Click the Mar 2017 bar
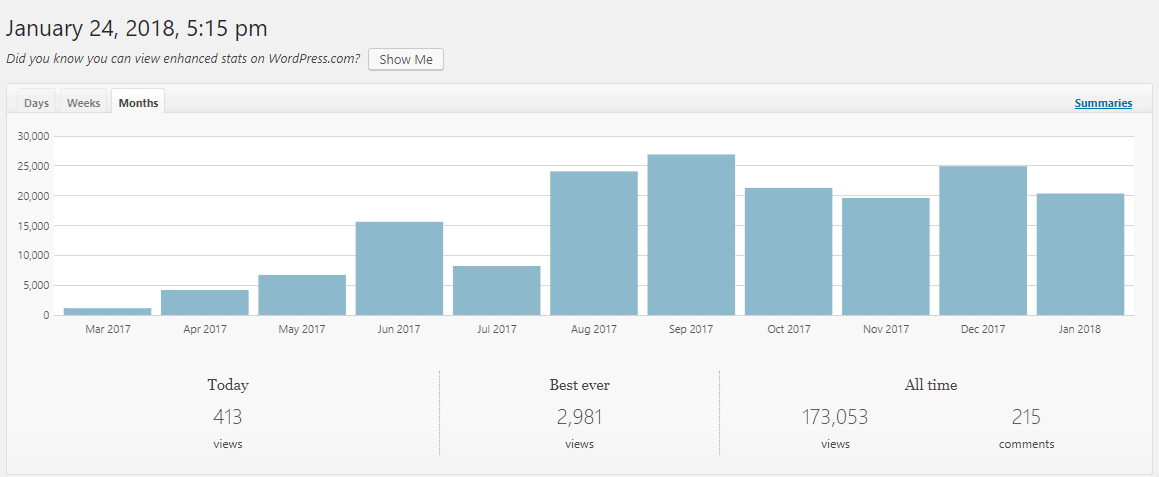 pos(108,311)
